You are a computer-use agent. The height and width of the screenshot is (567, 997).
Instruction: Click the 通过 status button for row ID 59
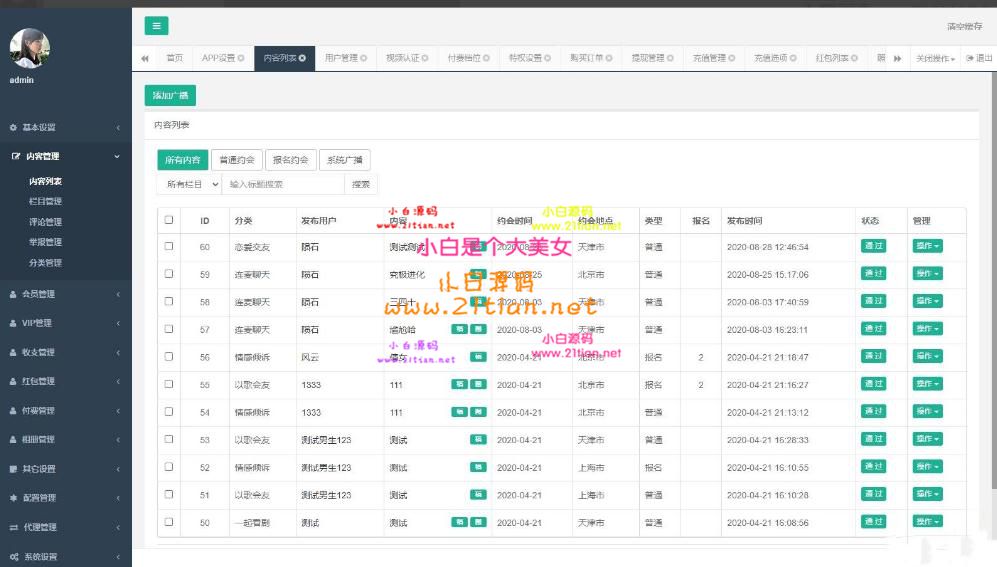(x=873, y=273)
